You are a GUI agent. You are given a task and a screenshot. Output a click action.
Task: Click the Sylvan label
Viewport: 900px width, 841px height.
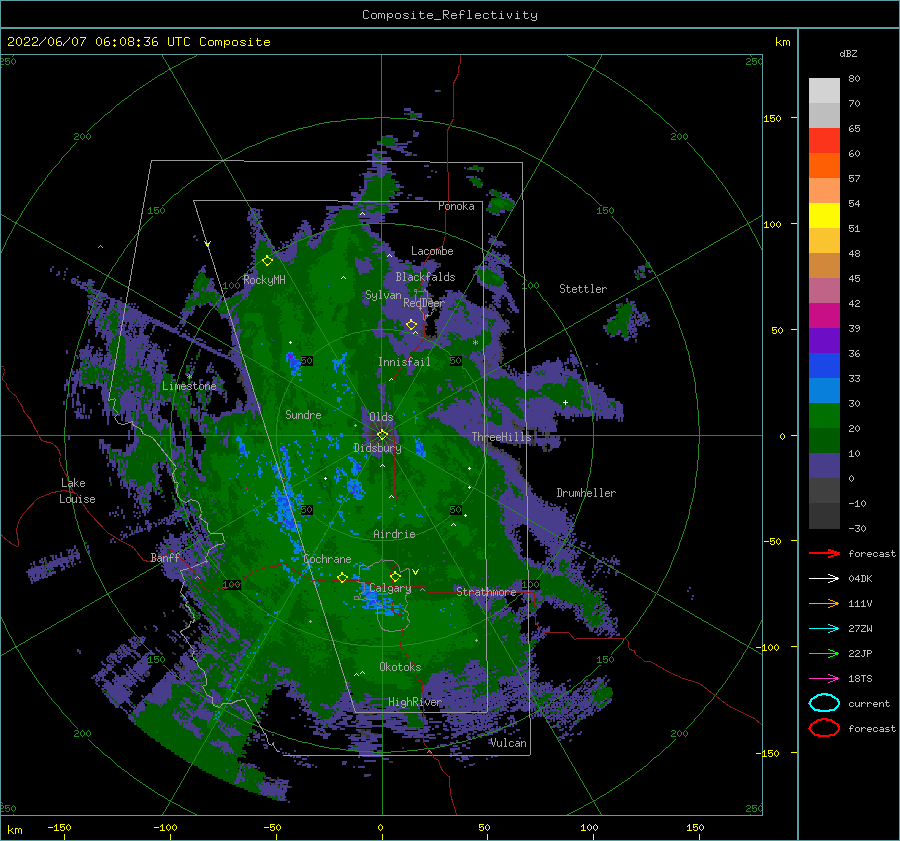coord(383,295)
